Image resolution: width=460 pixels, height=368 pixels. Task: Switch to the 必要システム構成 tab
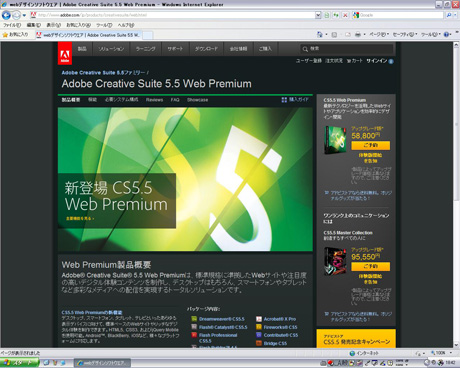tap(121, 100)
